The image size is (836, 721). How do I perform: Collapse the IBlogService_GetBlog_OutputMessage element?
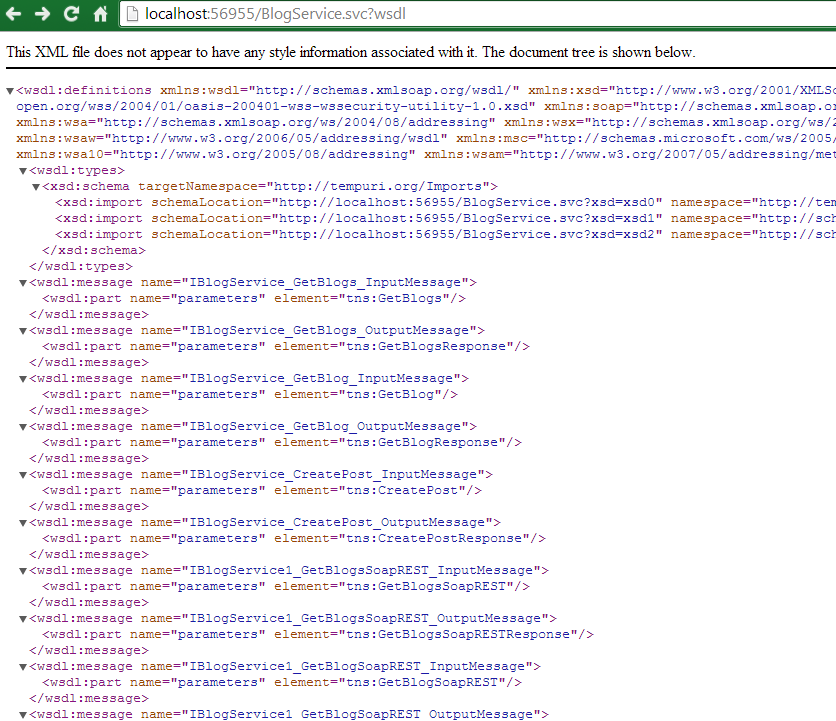tap(22, 426)
